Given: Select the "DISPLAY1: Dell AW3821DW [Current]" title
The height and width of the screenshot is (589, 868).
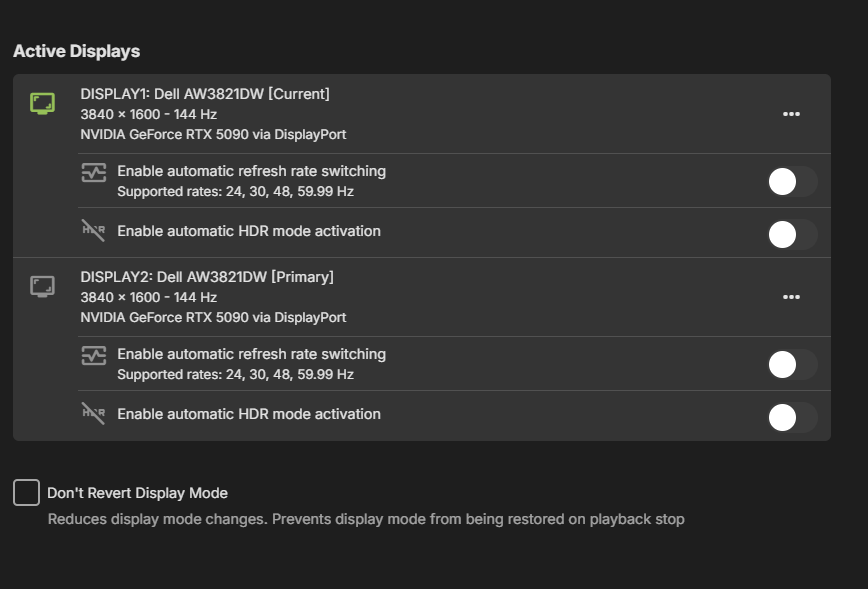Looking at the screenshot, I should click(205, 94).
